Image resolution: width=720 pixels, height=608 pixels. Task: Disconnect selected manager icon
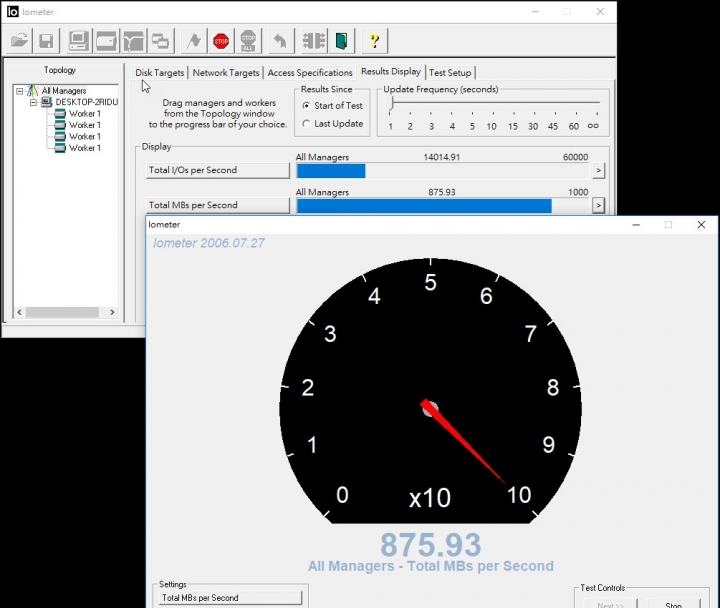pos(314,41)
